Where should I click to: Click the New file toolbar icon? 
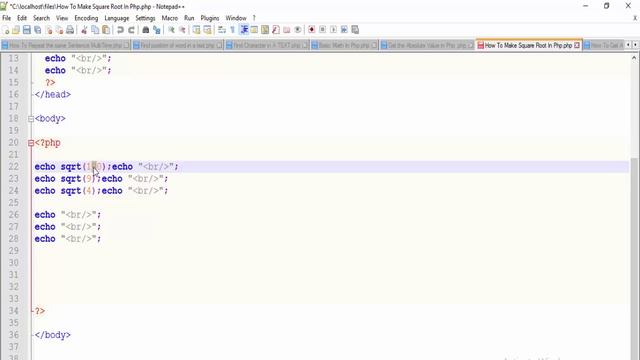(x=6, y=30)
